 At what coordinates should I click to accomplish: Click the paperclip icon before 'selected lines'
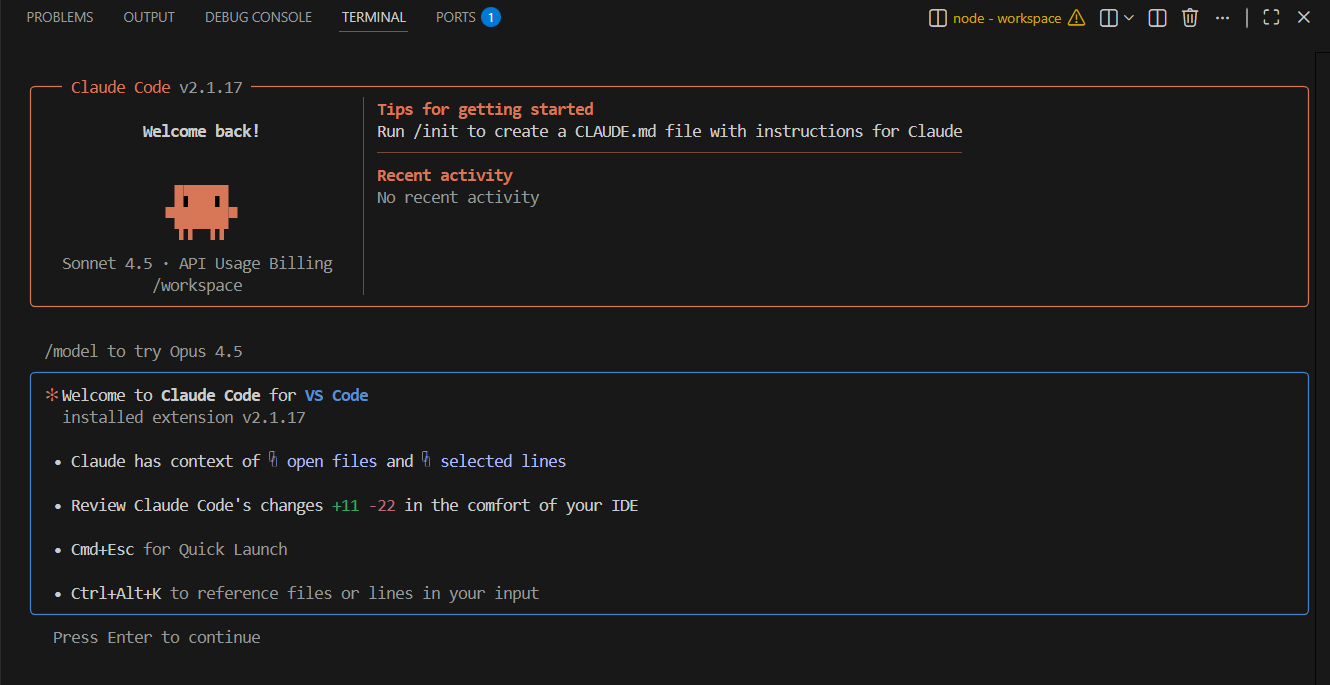click(426, 460)
